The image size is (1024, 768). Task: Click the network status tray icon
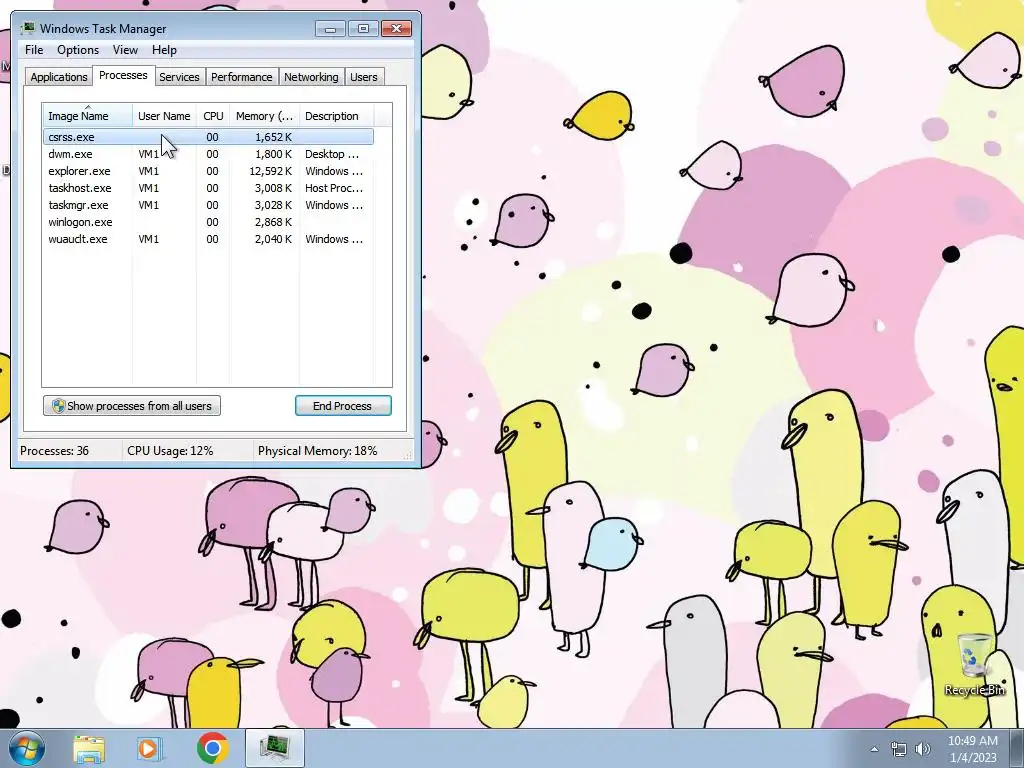[x=899, y=749]
